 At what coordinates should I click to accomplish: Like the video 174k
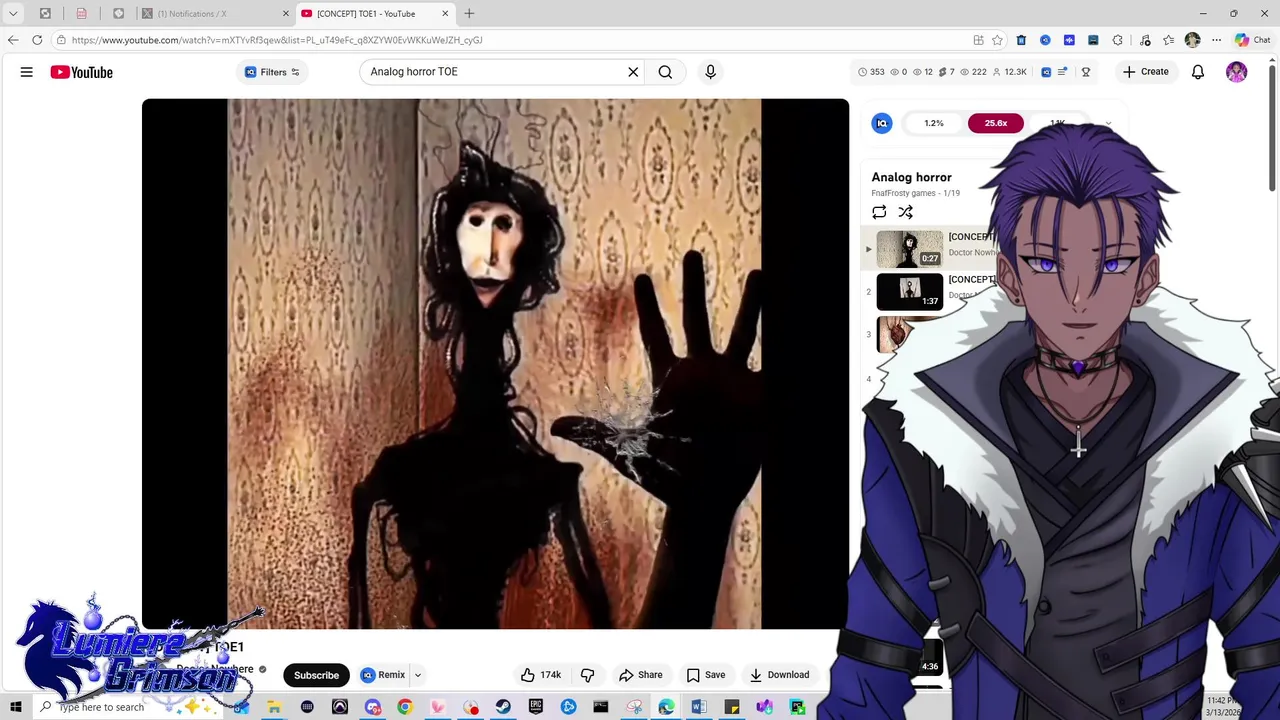(541, 675)
